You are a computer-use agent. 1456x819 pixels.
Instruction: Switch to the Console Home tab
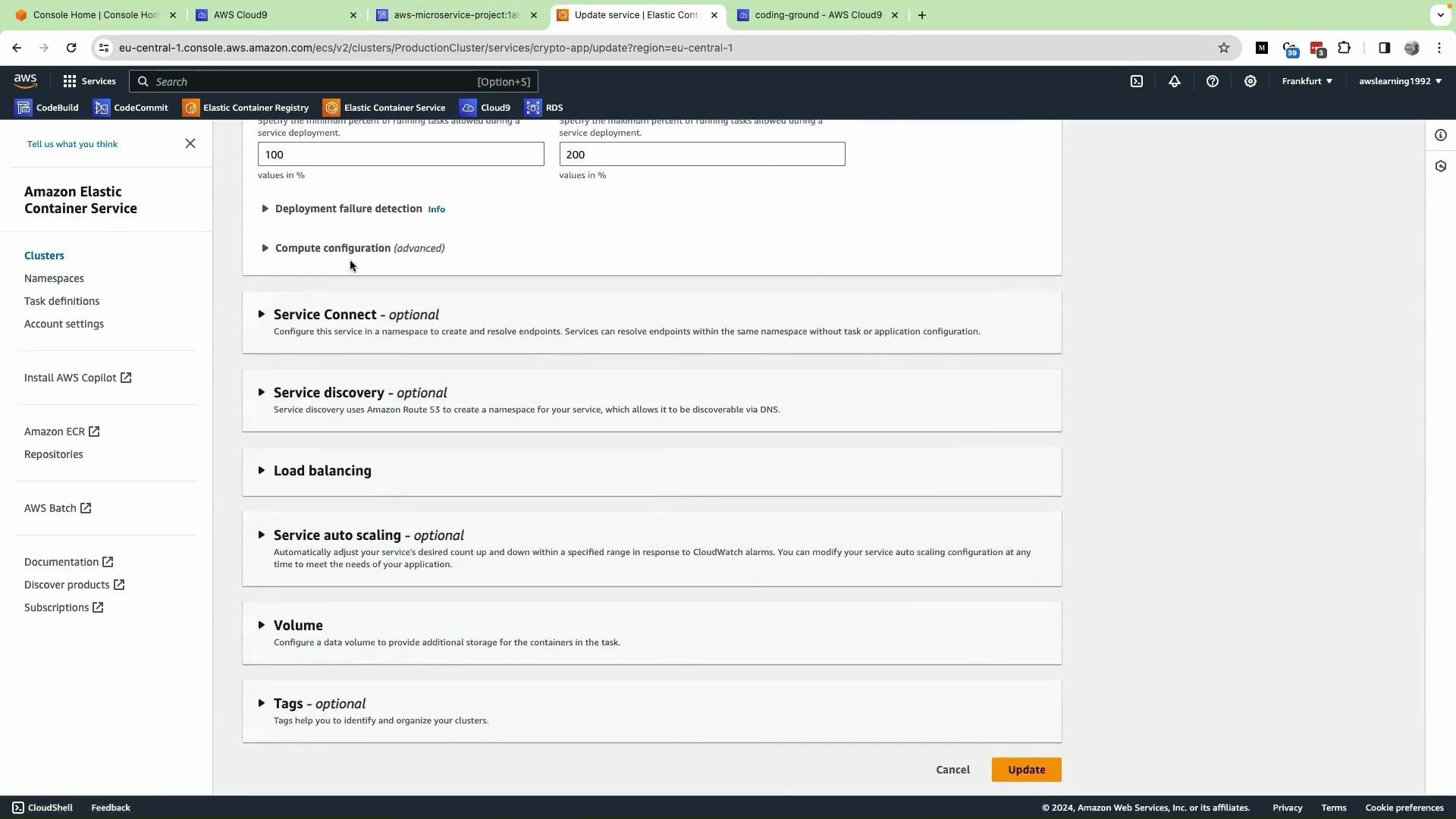pos(96,15)
